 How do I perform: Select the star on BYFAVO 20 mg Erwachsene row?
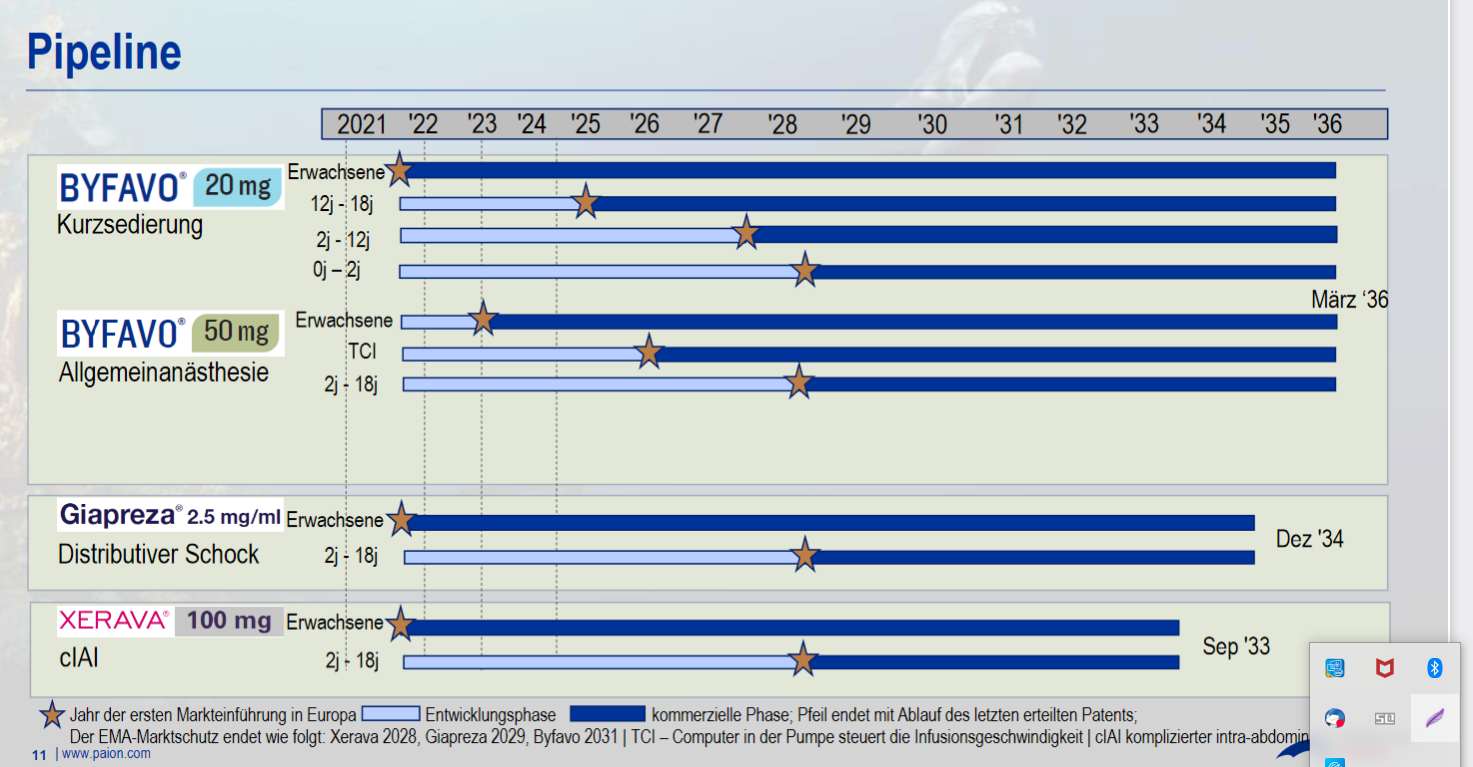399,169
